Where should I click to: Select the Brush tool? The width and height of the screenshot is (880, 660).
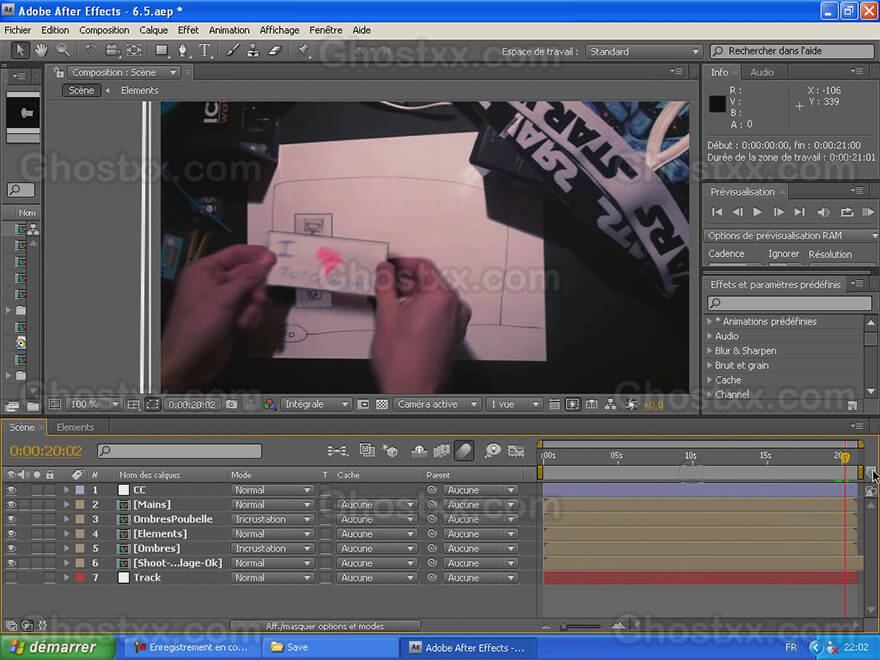[232, 51]
